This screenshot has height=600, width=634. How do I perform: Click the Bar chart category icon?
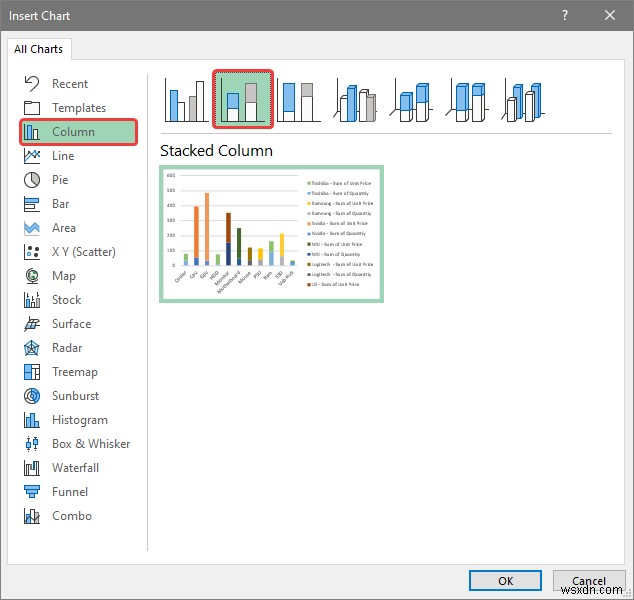coord(32,204)
